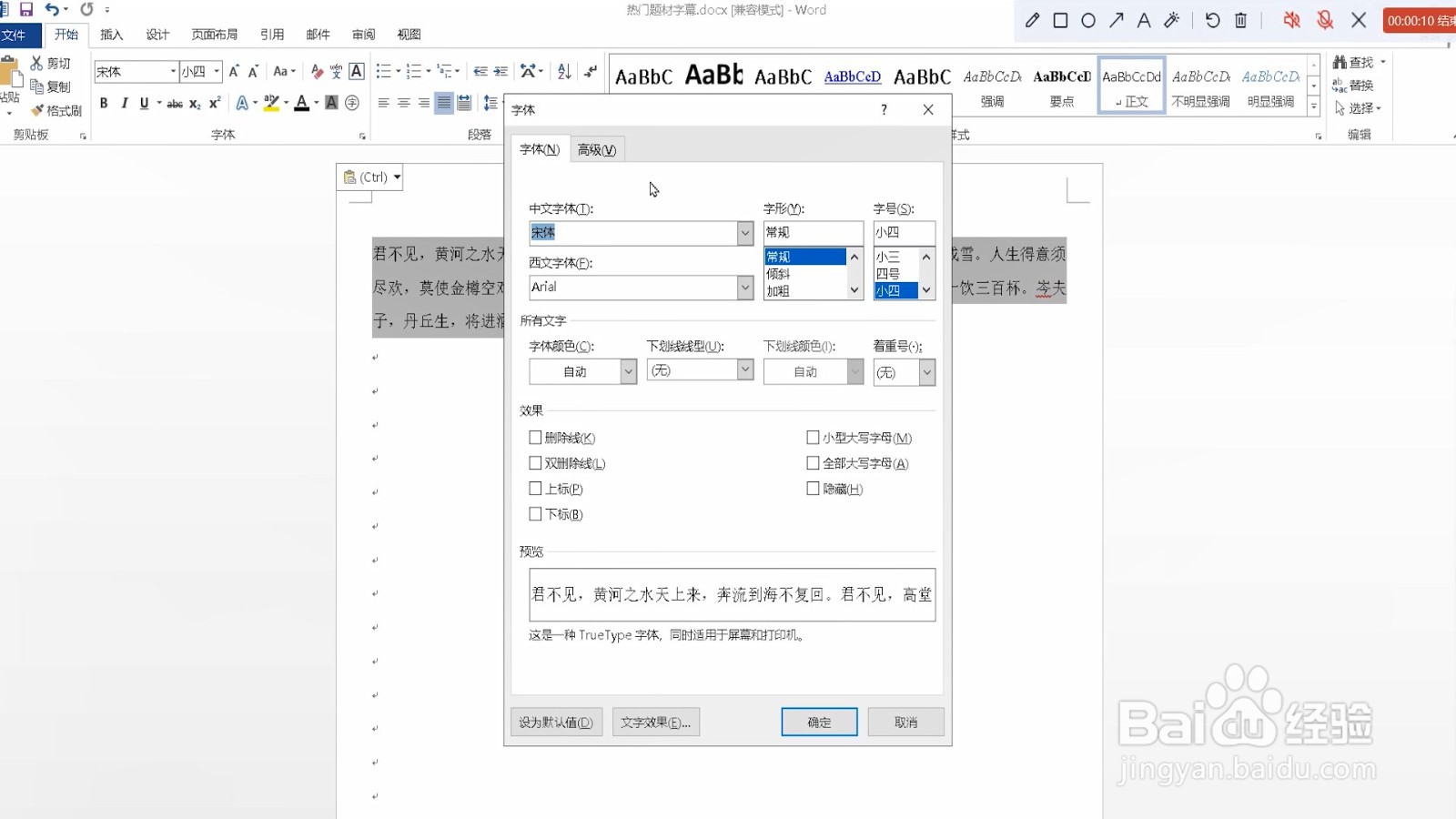Click the Underline U icon

tap(144, 103)
